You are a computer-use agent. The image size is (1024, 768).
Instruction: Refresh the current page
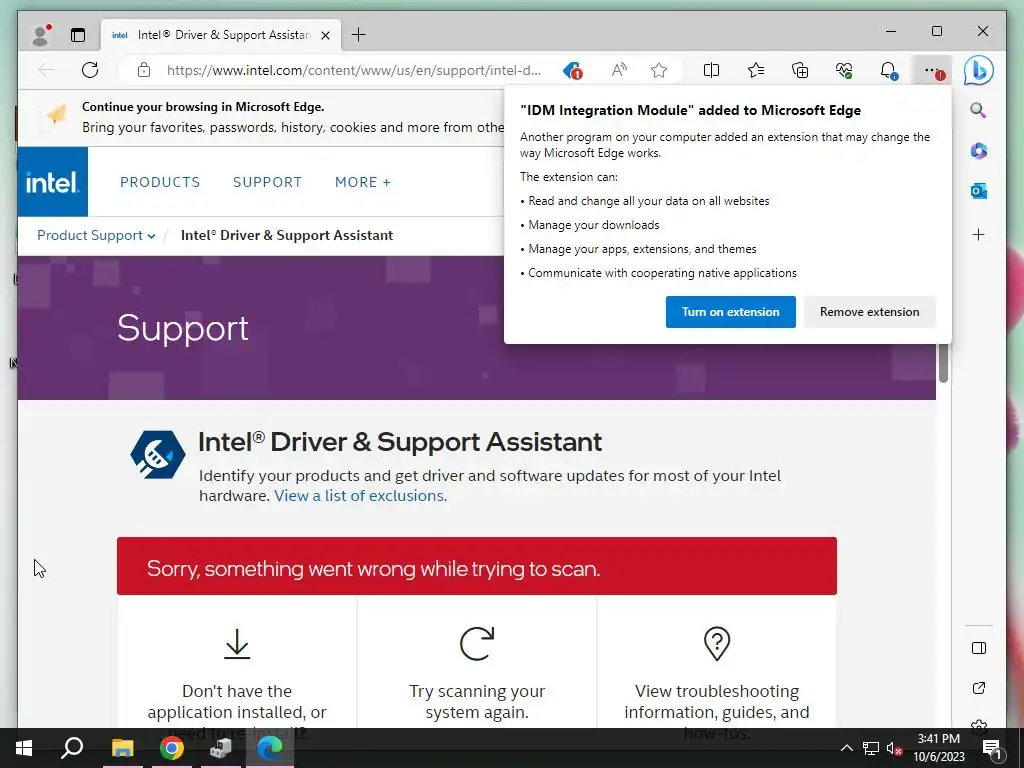[x=90, y=70]
